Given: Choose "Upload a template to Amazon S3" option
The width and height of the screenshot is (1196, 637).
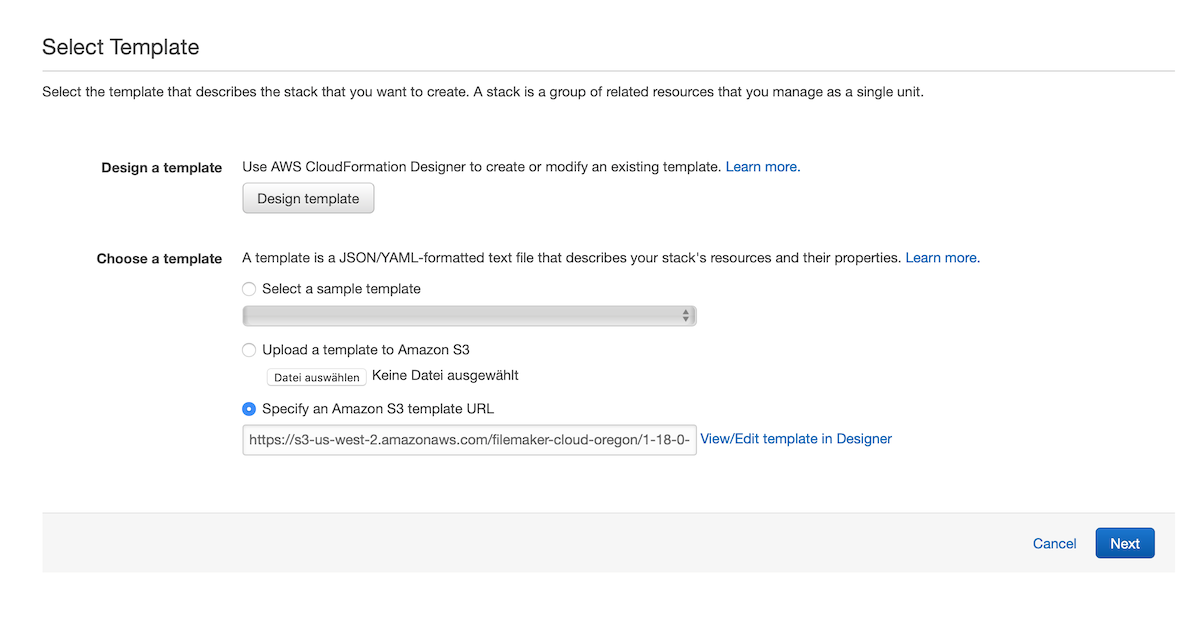Looking at the screenshot, I should pyautogui.click(x=248, y=349).
